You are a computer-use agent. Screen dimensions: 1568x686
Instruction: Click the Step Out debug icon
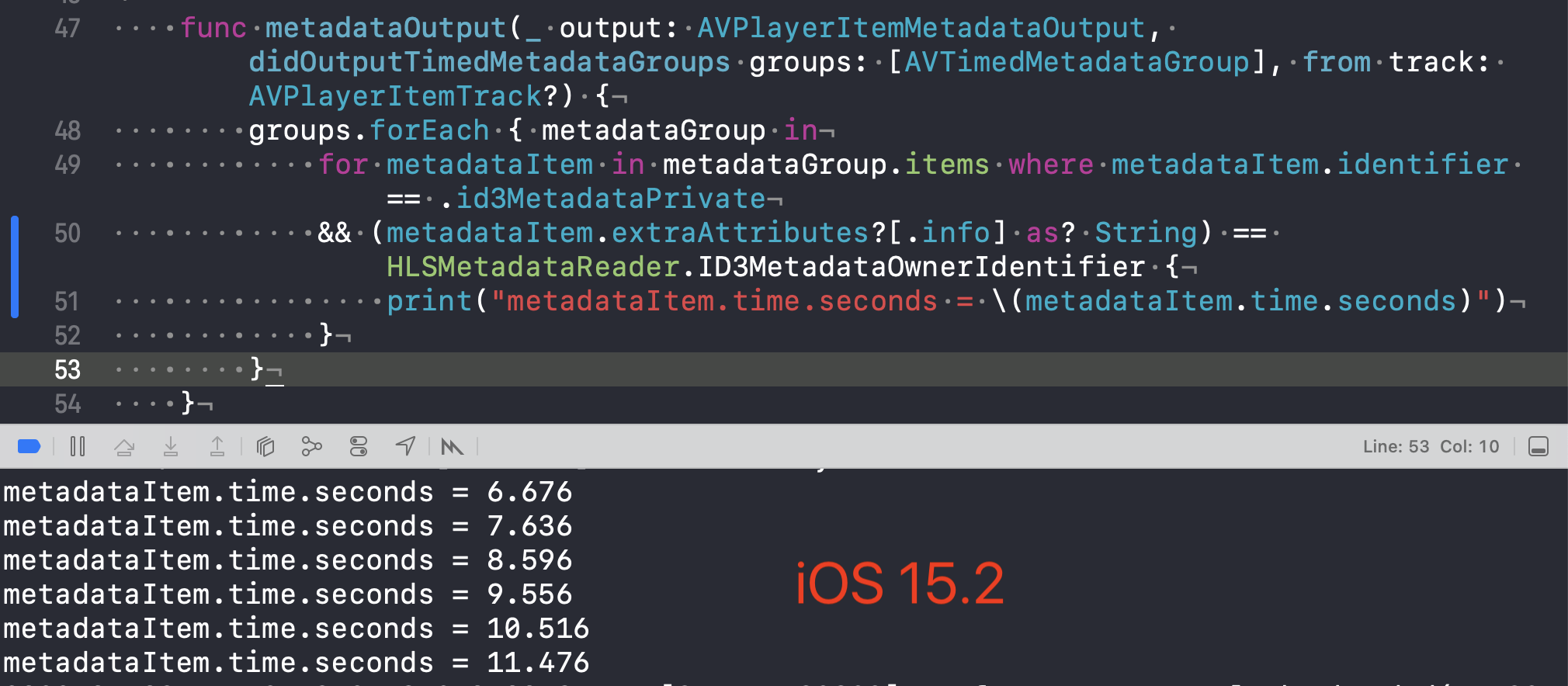217,446
